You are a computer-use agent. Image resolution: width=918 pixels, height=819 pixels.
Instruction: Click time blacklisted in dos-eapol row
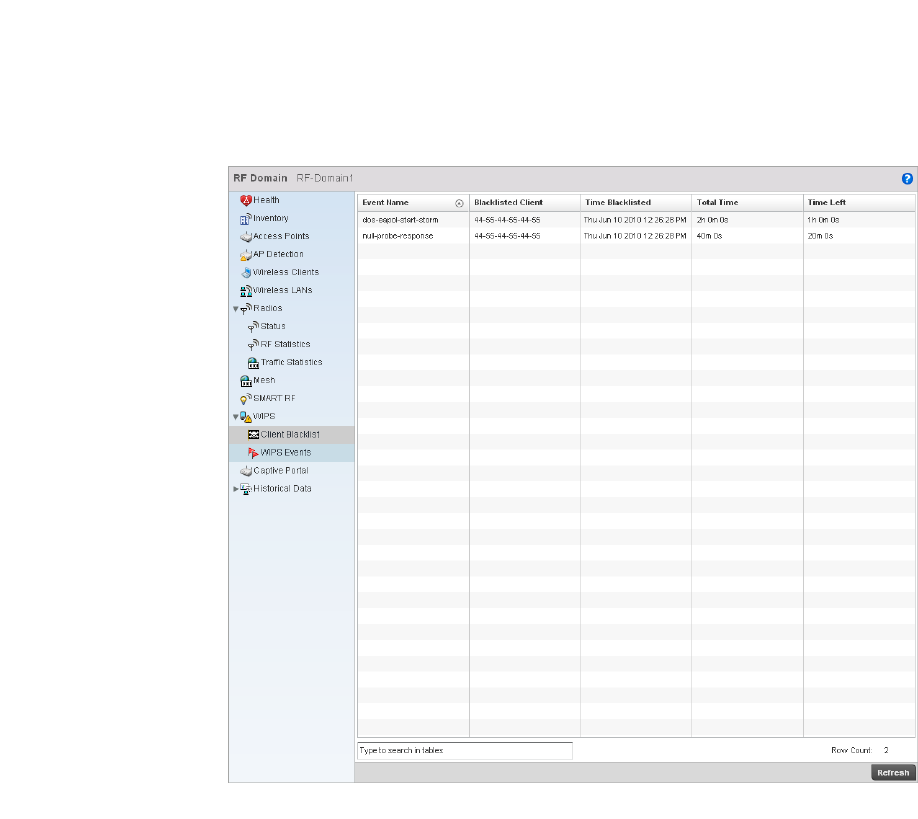pyautogui.click(x=635, y=220)
